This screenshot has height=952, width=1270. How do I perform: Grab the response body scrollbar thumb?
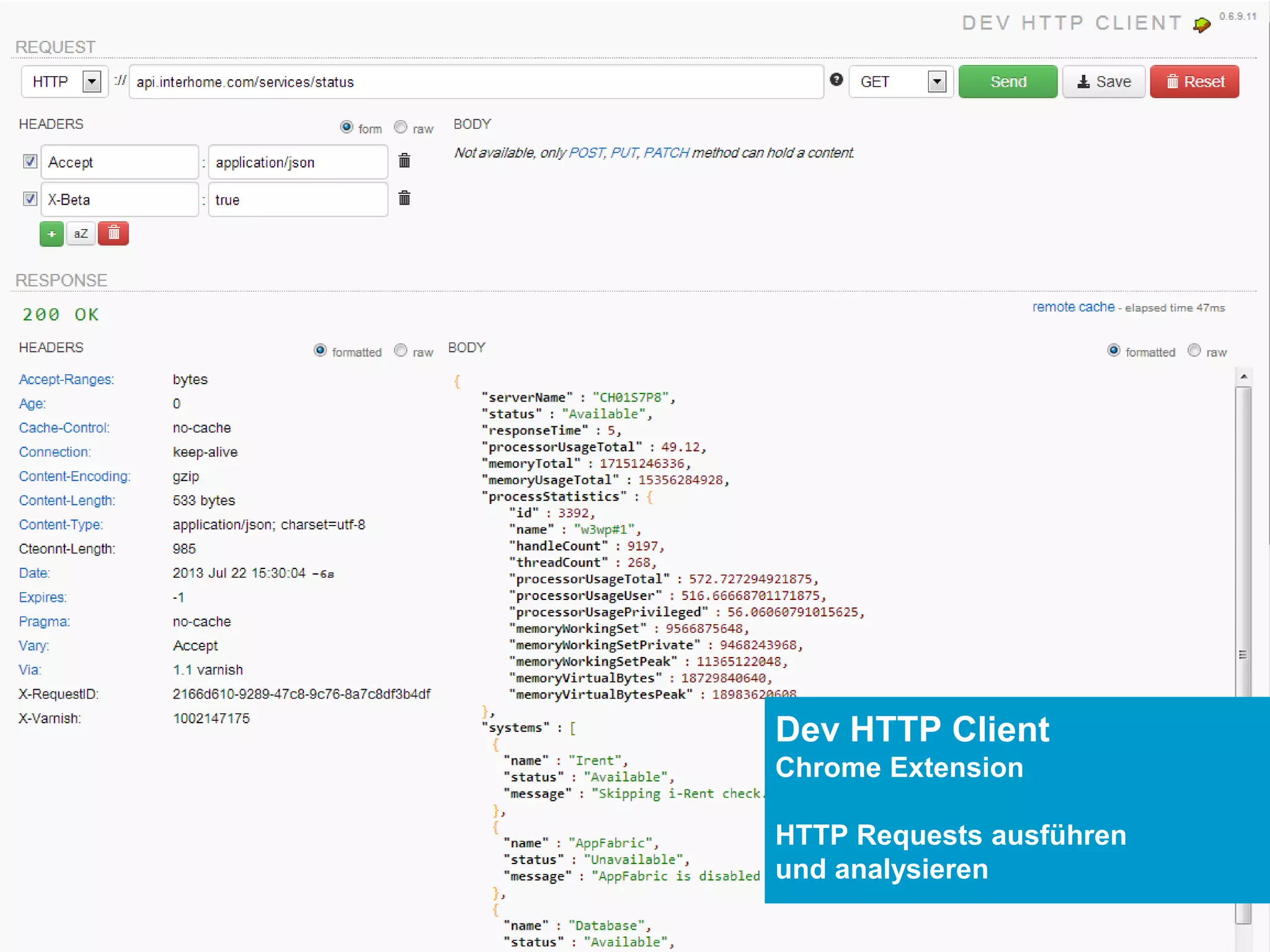[x=1243, y=654]
